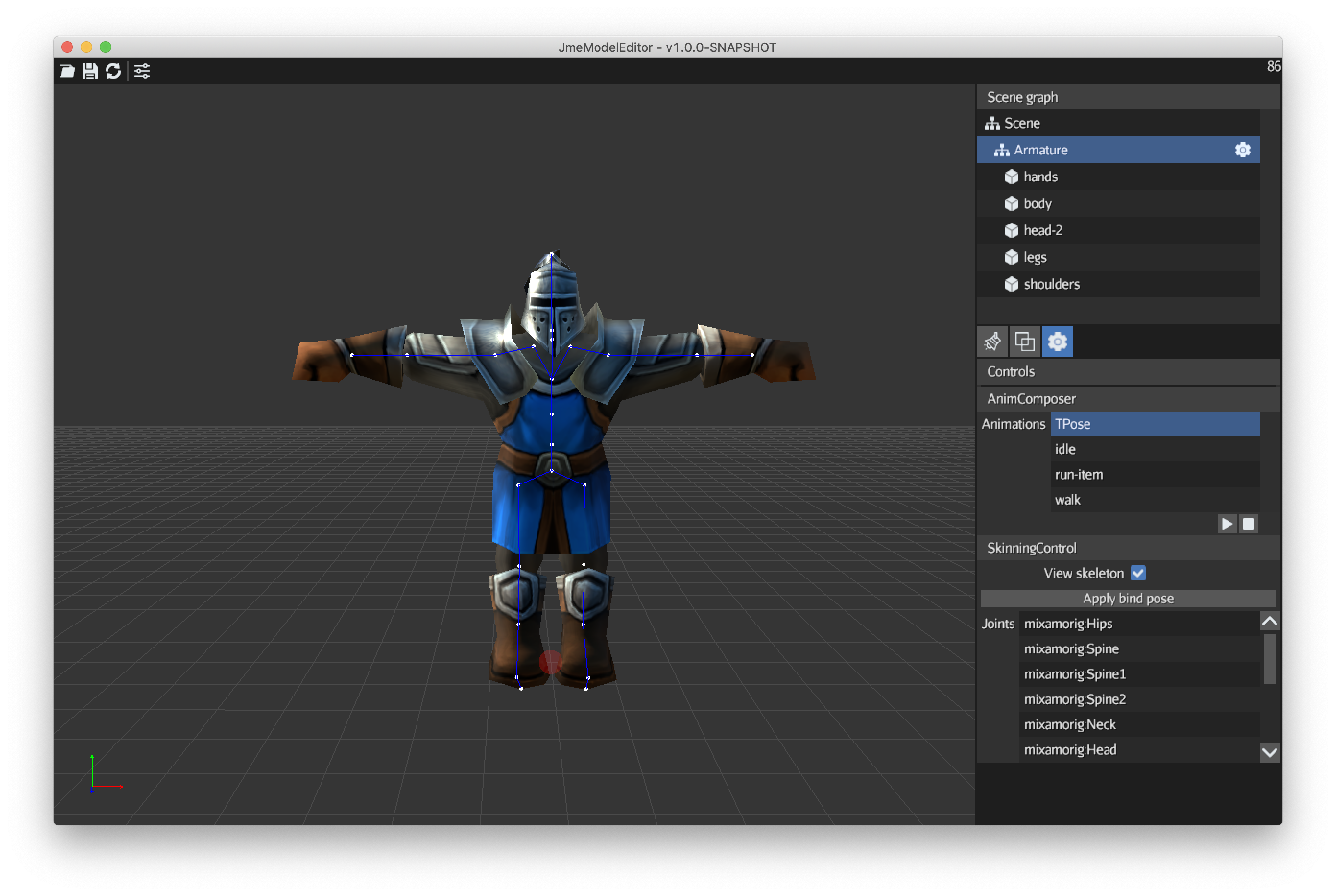Image resolution: width=1336 pixels, height=896 pixels.
Task: Click the blue gear controls tab icon
Action: 1057,342
